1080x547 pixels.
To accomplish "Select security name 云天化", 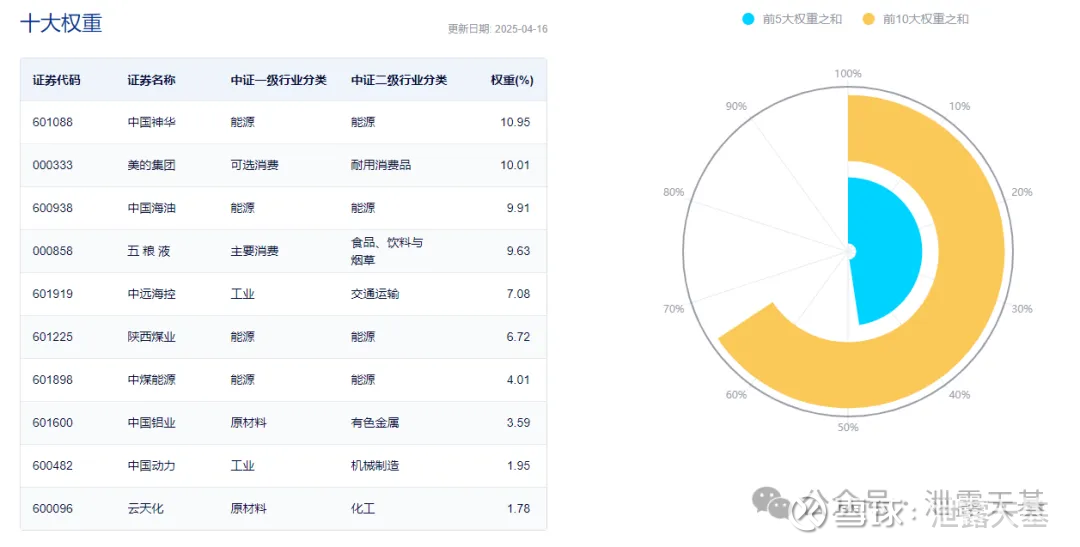I will (x=145, y=508).
